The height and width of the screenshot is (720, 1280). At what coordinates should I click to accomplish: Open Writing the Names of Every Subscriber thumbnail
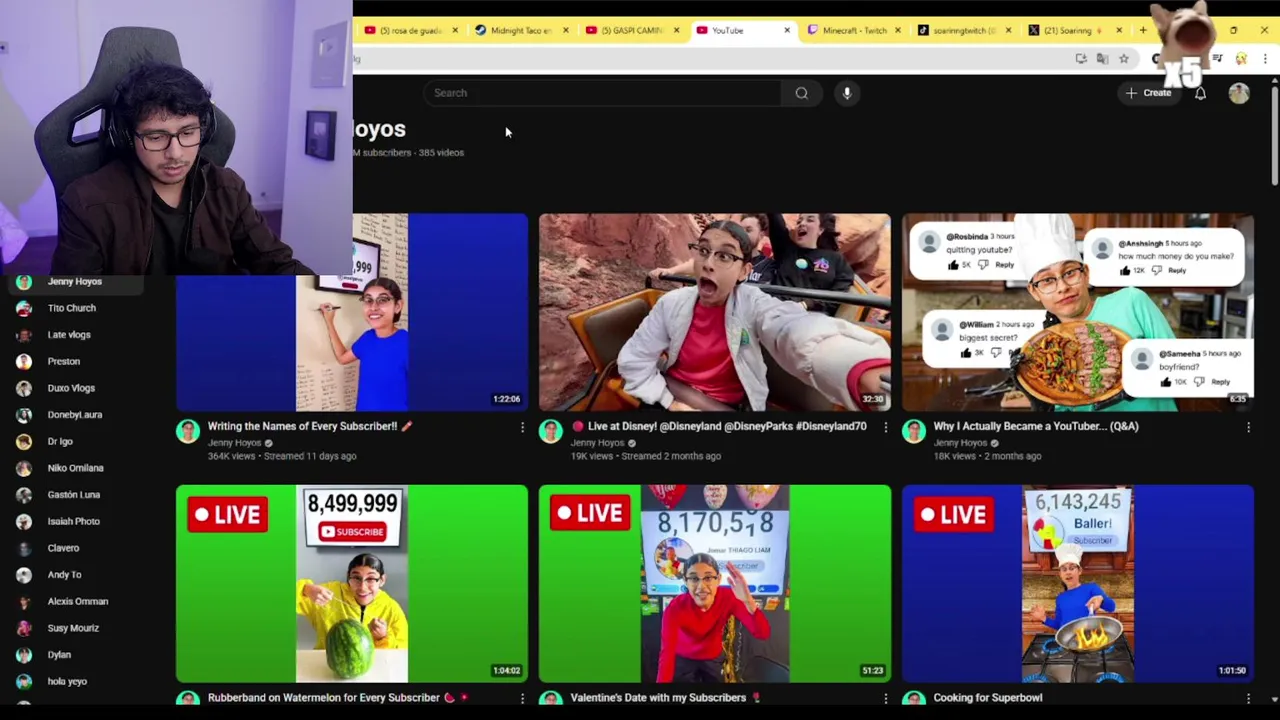[352, 312]
